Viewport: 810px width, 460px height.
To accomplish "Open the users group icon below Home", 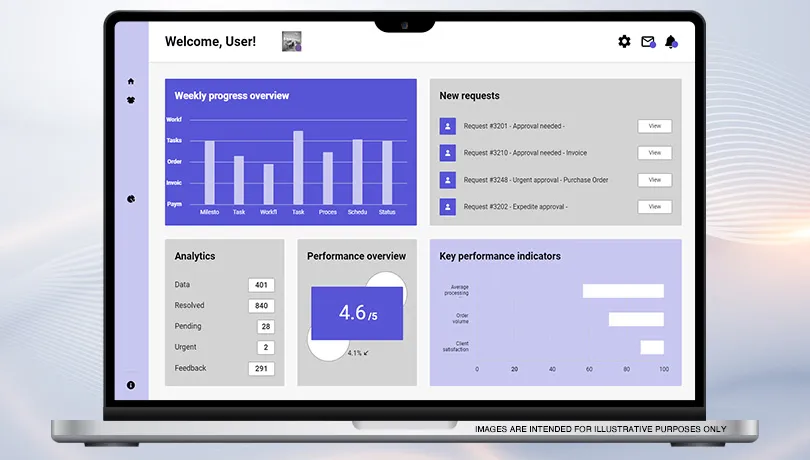I will [x=131, y=100].
